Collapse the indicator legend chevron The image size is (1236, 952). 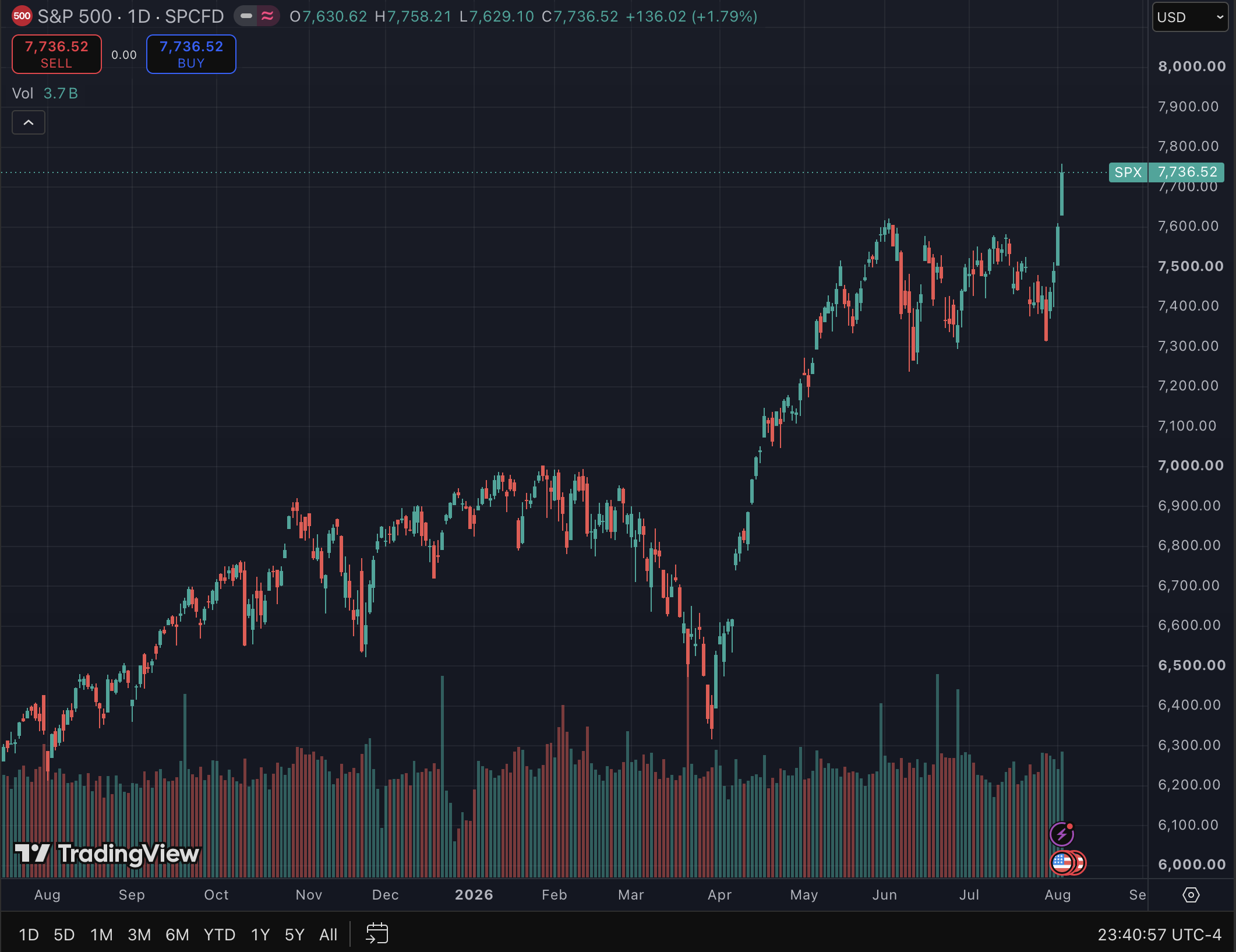[x=29, y=122]
